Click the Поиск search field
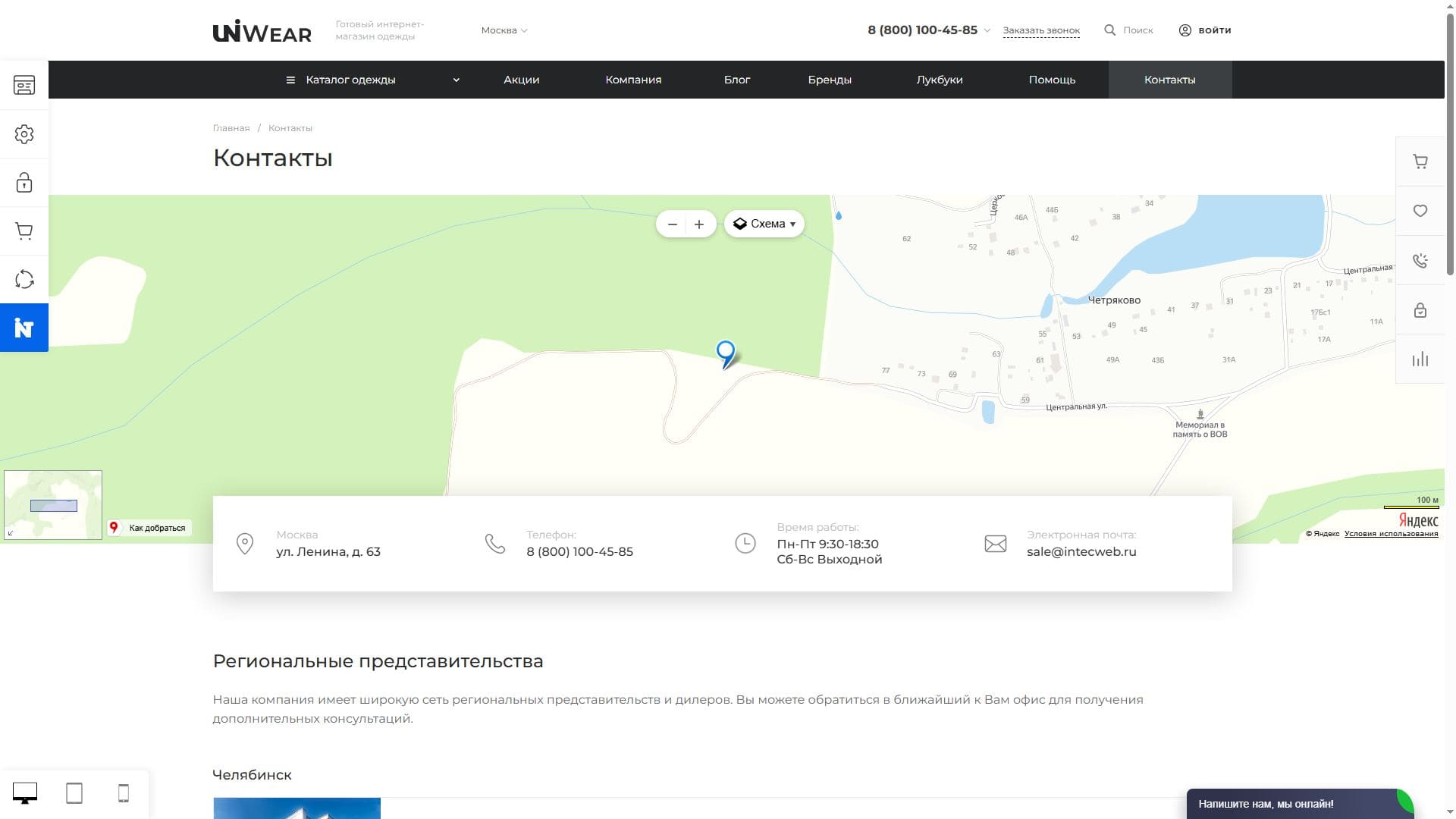 click(1137, 30)
